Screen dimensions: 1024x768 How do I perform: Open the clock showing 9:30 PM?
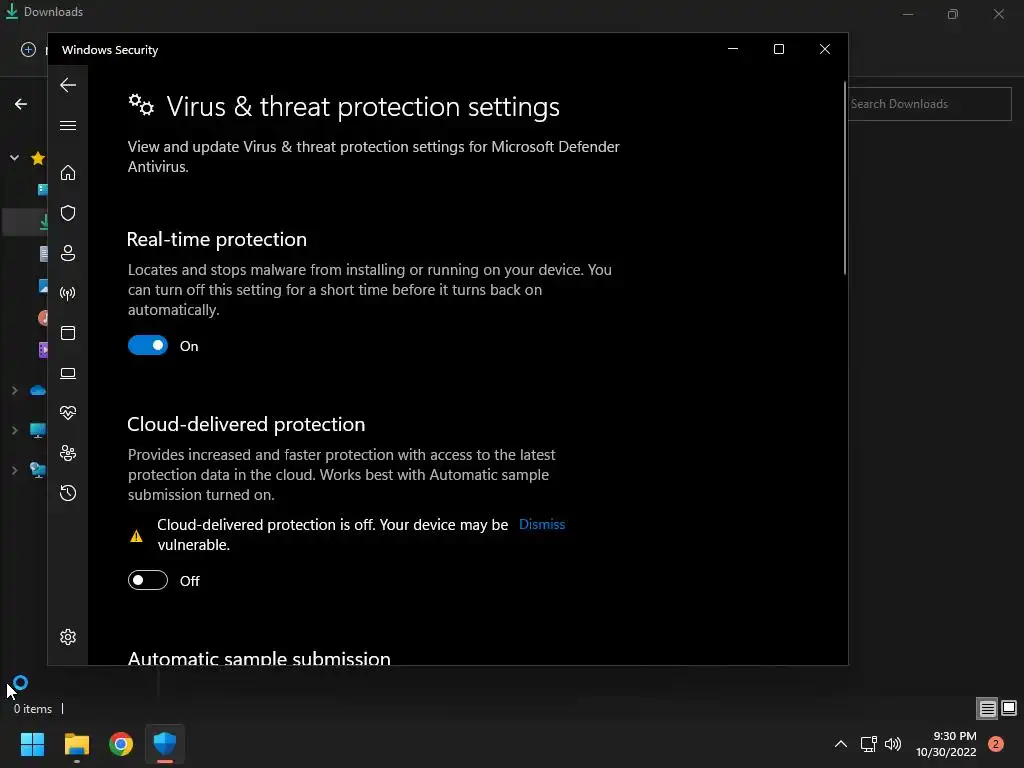coord(946,744)
